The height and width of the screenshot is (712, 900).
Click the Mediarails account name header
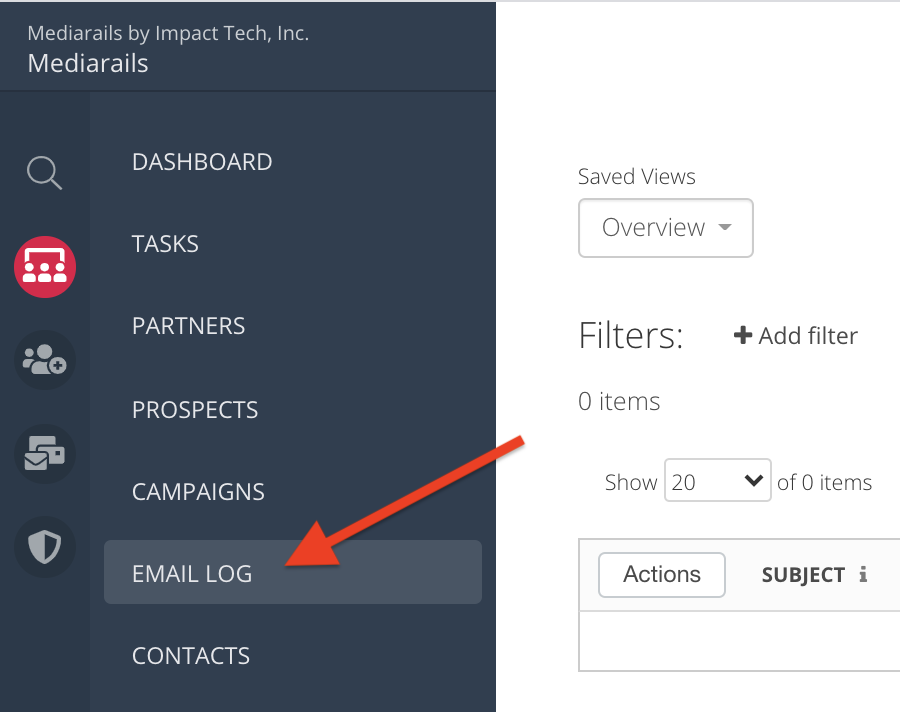click(x=88, y=64)
